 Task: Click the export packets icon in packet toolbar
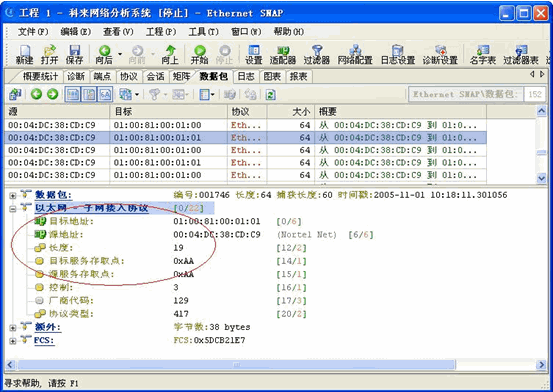pos(15,94)
